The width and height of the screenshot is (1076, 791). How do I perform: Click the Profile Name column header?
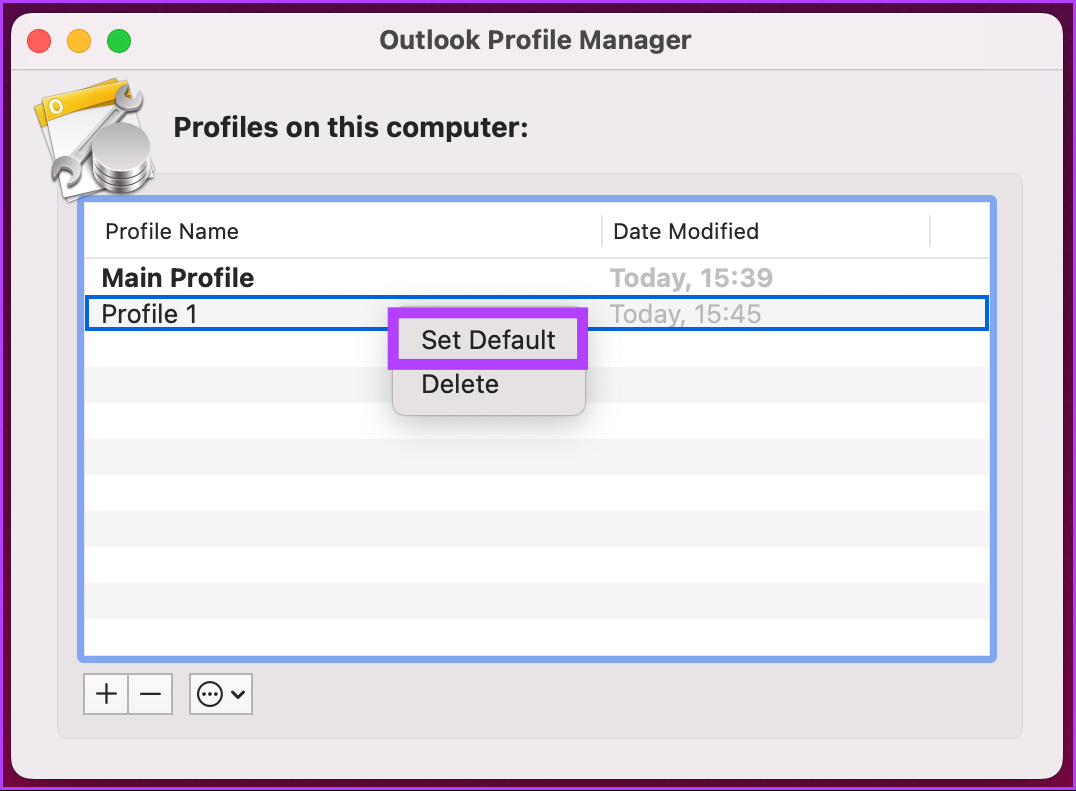(172, 231)
